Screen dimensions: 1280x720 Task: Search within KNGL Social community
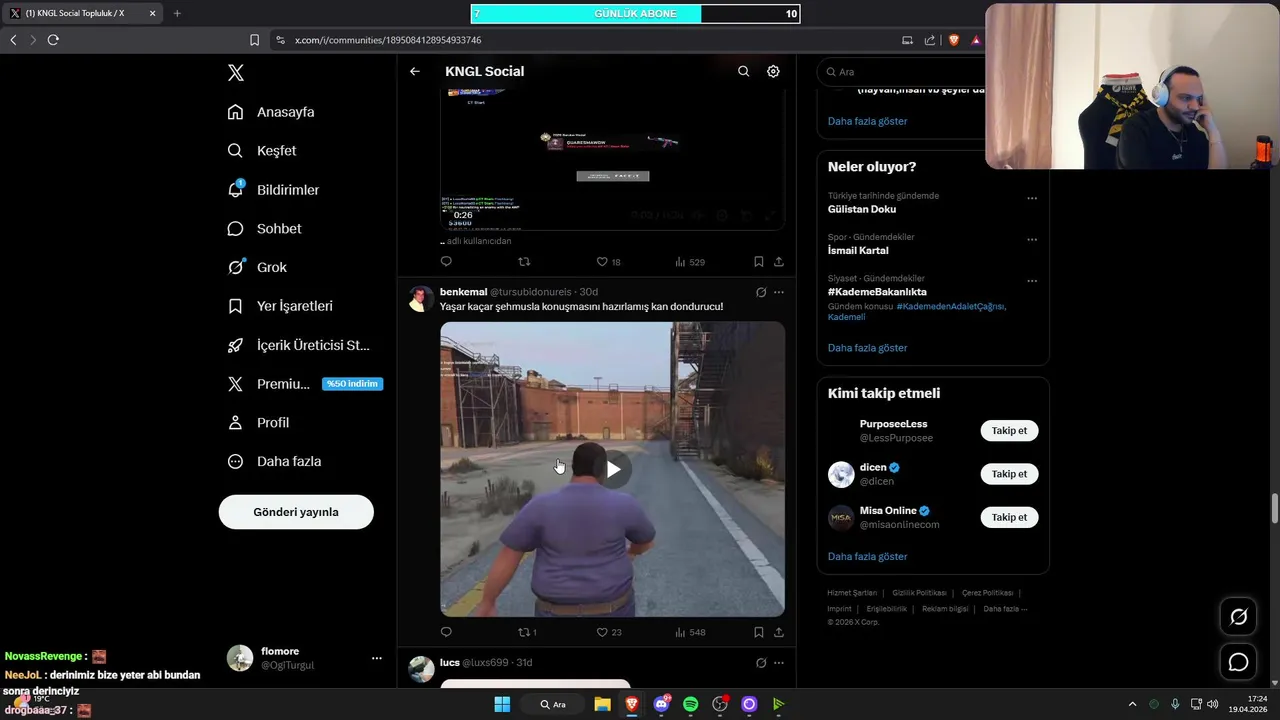743,72
